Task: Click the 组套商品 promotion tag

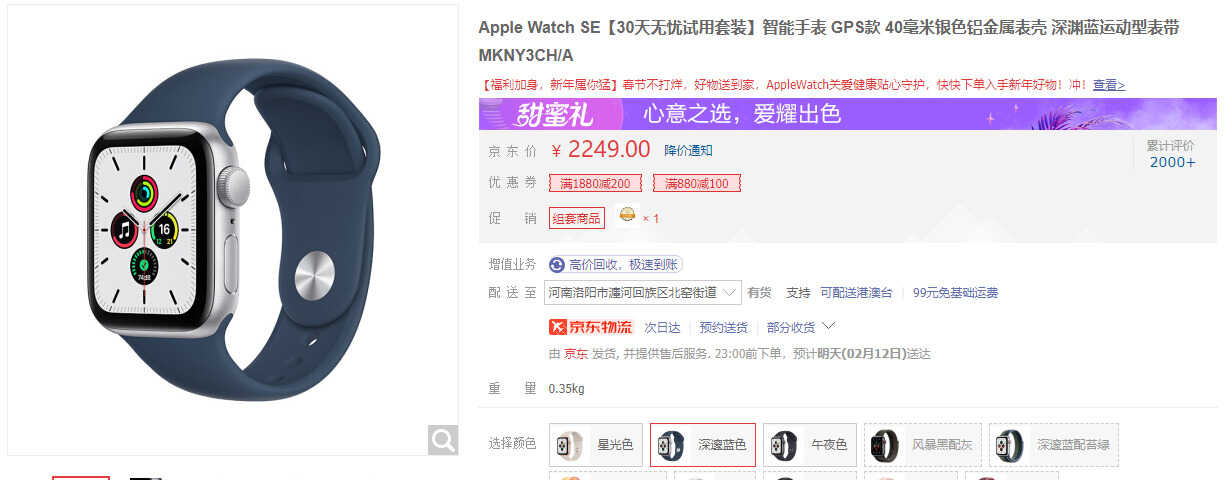Action: pyautogui.click(x=577, y=217)
